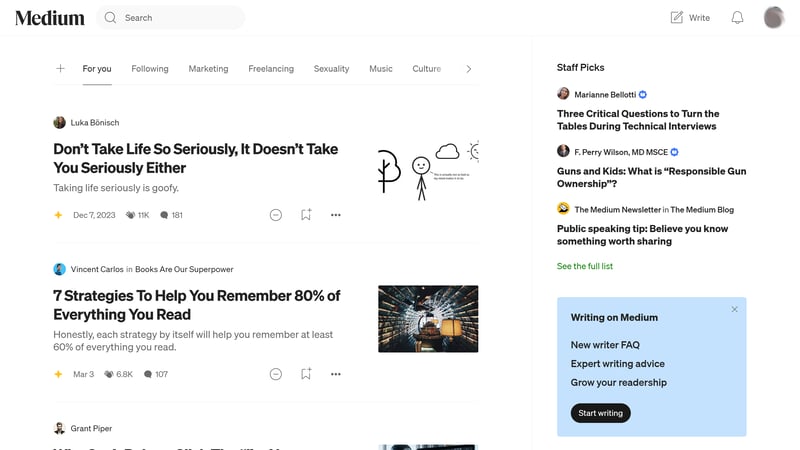This screenshot has height=450, width=800.
Task: Click the Write pencil icon
Action: coord(677,17)
